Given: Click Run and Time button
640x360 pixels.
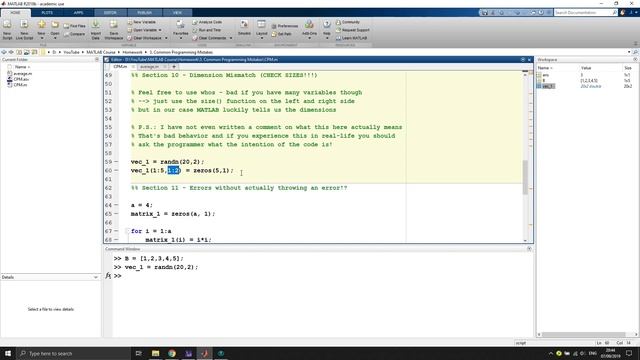Looking at the screenshot, I should tap(207, 30).
